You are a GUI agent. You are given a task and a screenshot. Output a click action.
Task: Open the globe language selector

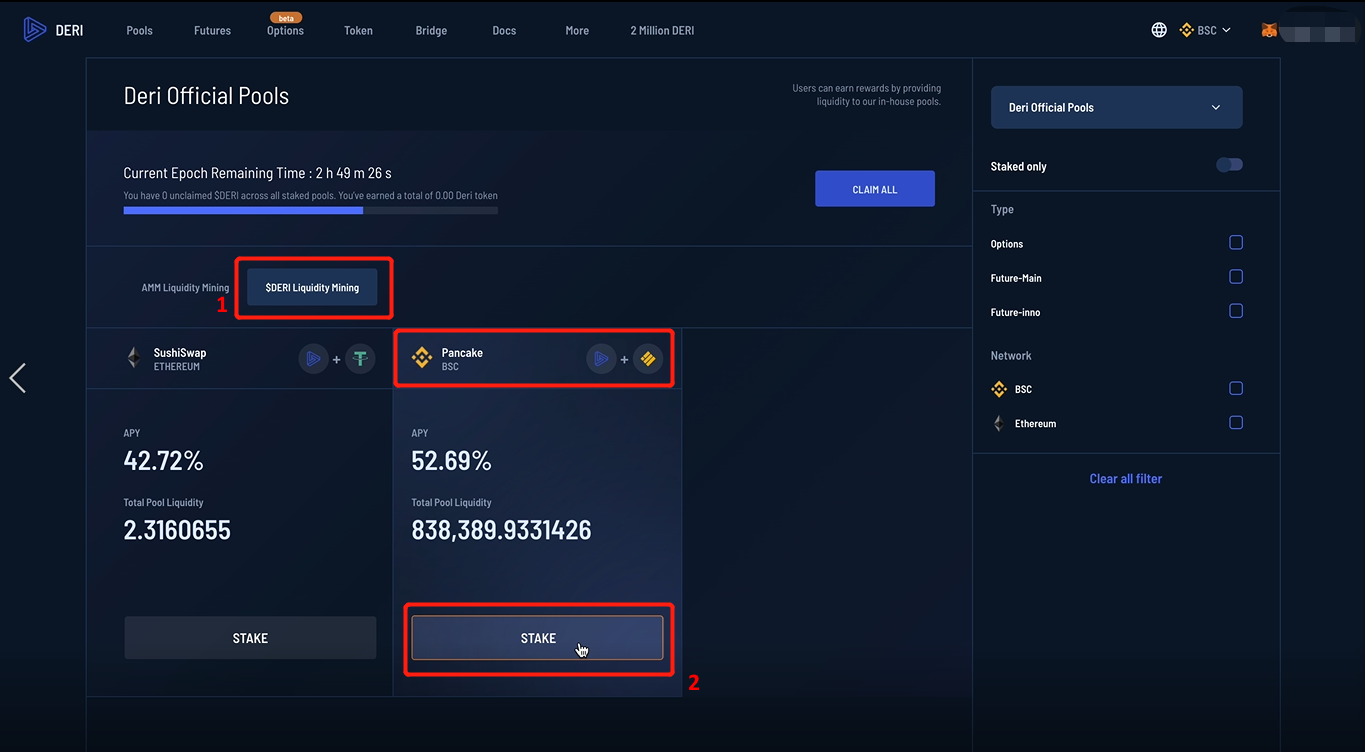pyautogui.click(x=1159, y=30)
